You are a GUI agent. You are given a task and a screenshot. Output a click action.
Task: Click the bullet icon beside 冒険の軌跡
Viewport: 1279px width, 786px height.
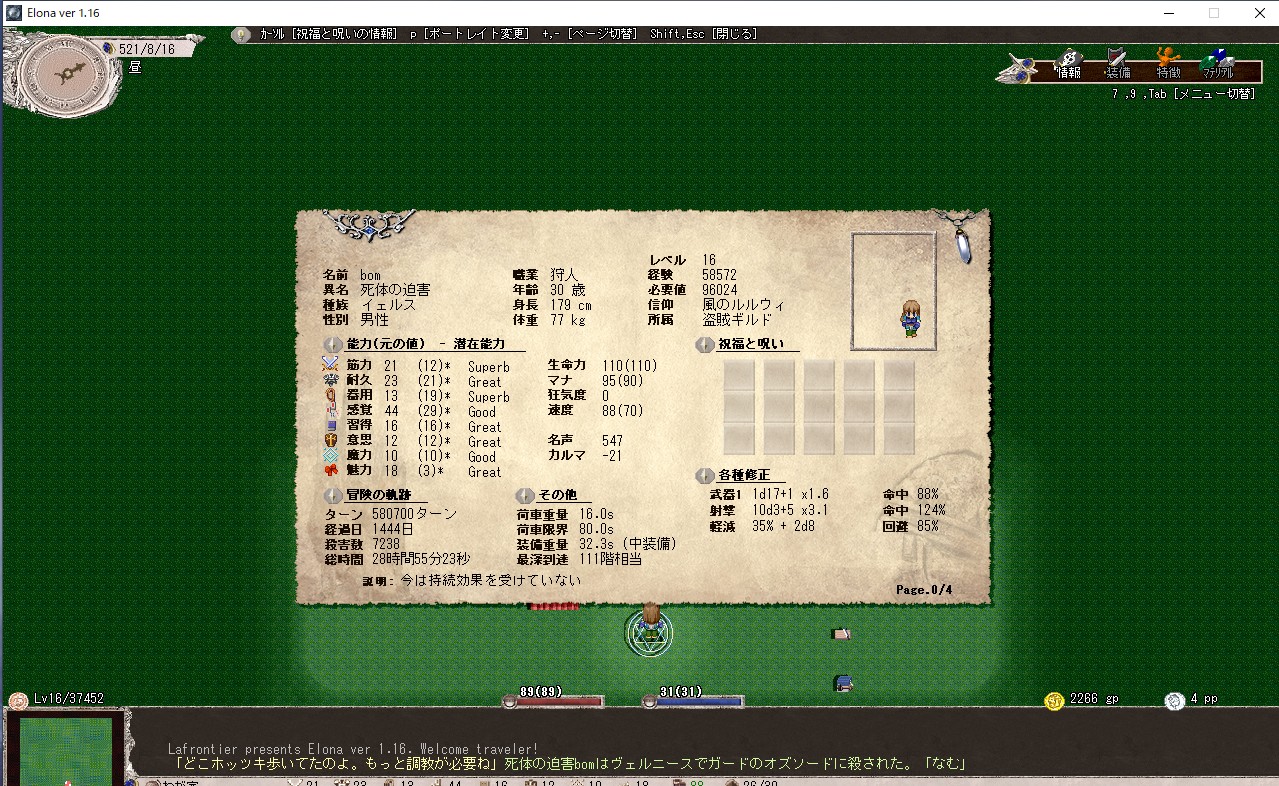point(332,496)
